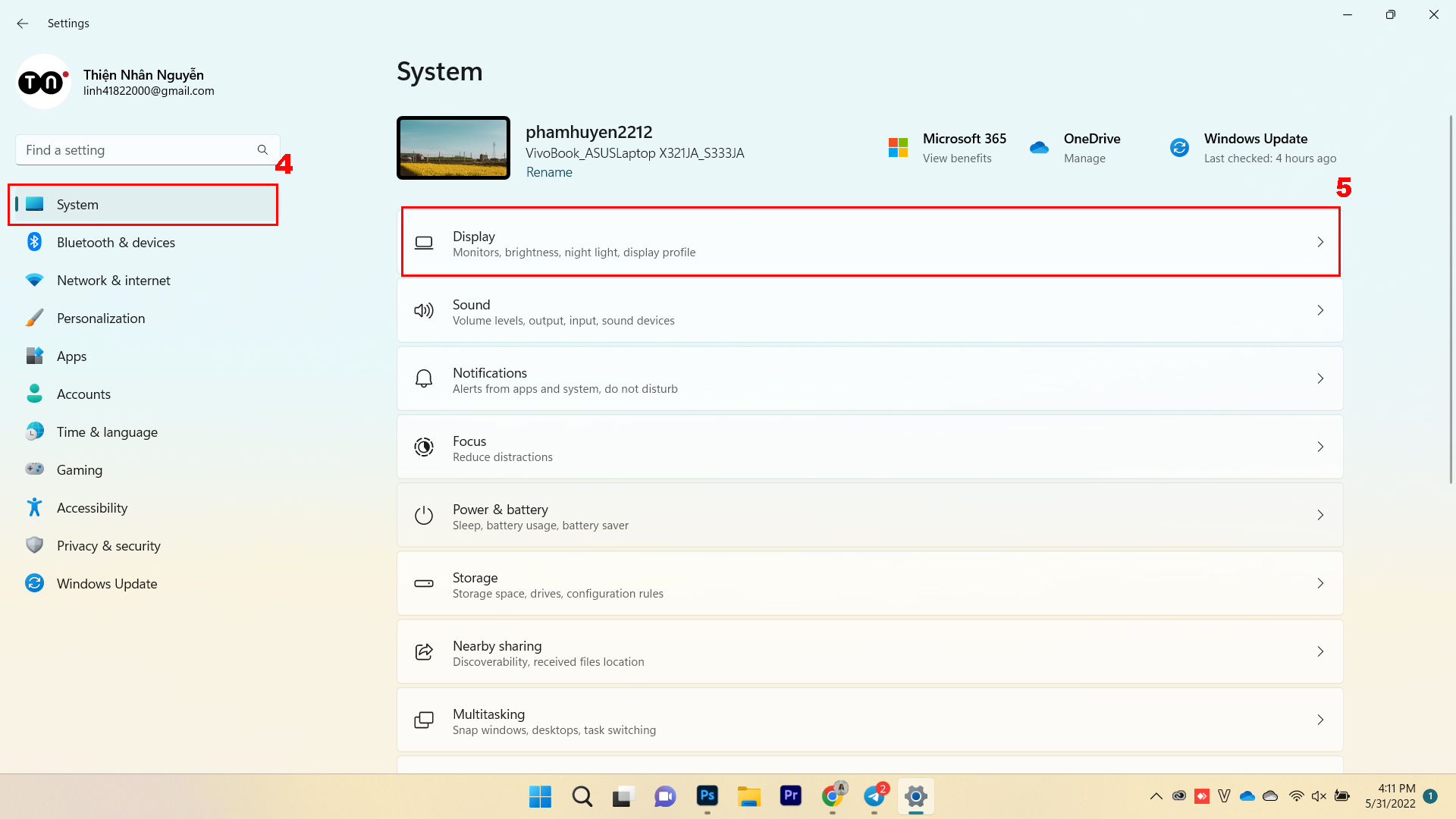Click the search magnifier in Find a setting
The width and height of the screenshot is (1456, 819).
click(262, 150)
